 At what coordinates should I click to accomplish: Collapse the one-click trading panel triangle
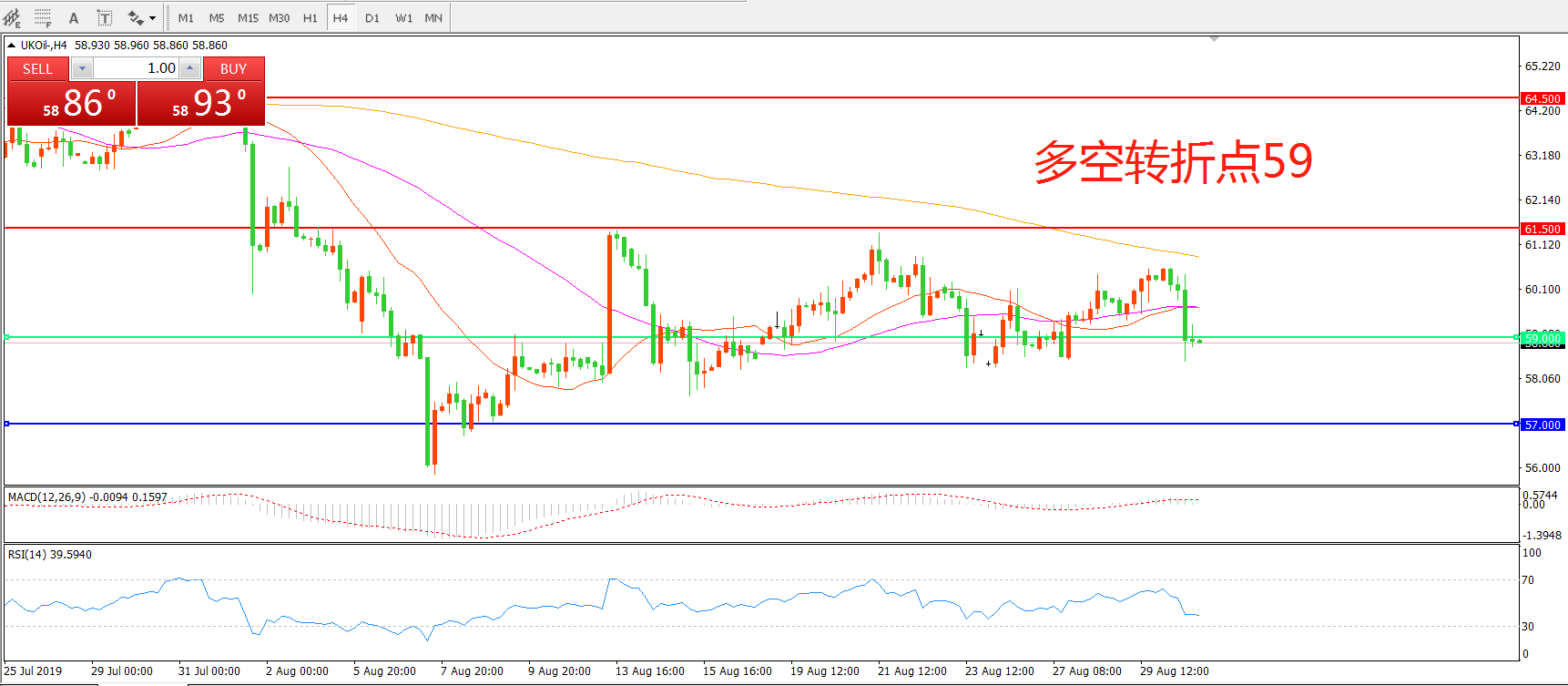point(11,45)
